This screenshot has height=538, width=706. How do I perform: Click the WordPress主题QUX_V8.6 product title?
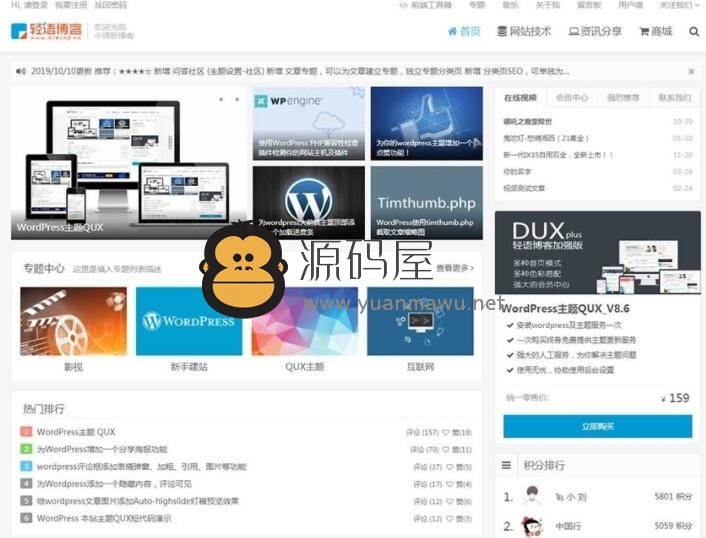tap(565, 308)
